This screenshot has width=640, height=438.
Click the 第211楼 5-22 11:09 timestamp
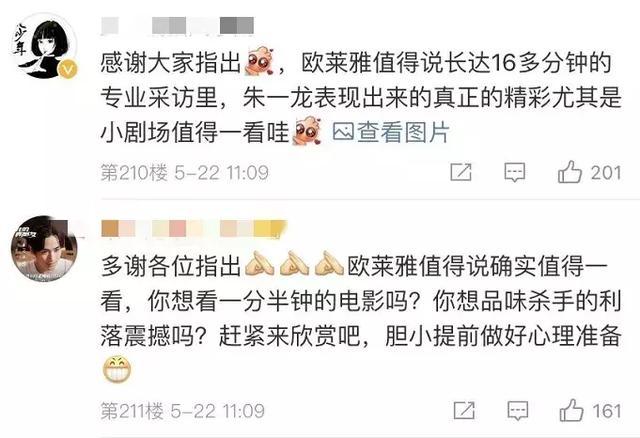click(182, 411)
